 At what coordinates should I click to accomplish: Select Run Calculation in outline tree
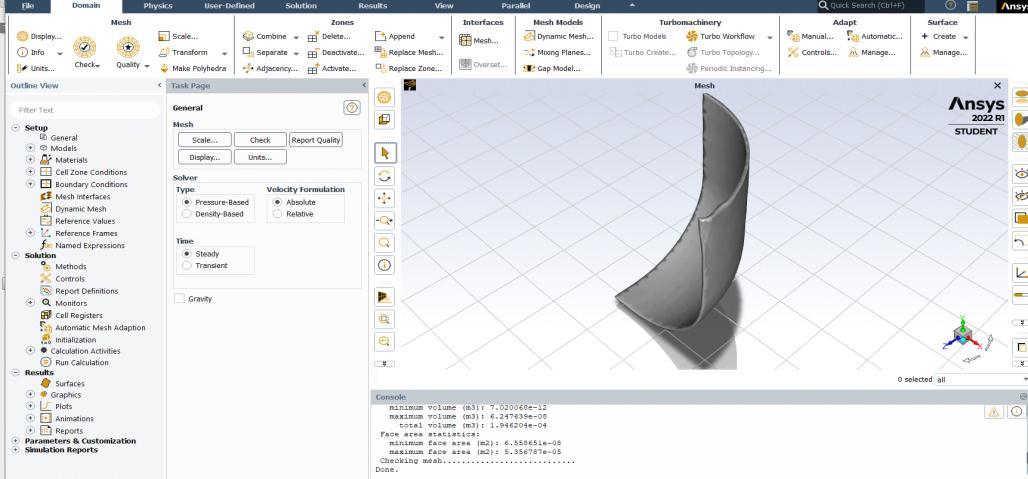(81, 362)
